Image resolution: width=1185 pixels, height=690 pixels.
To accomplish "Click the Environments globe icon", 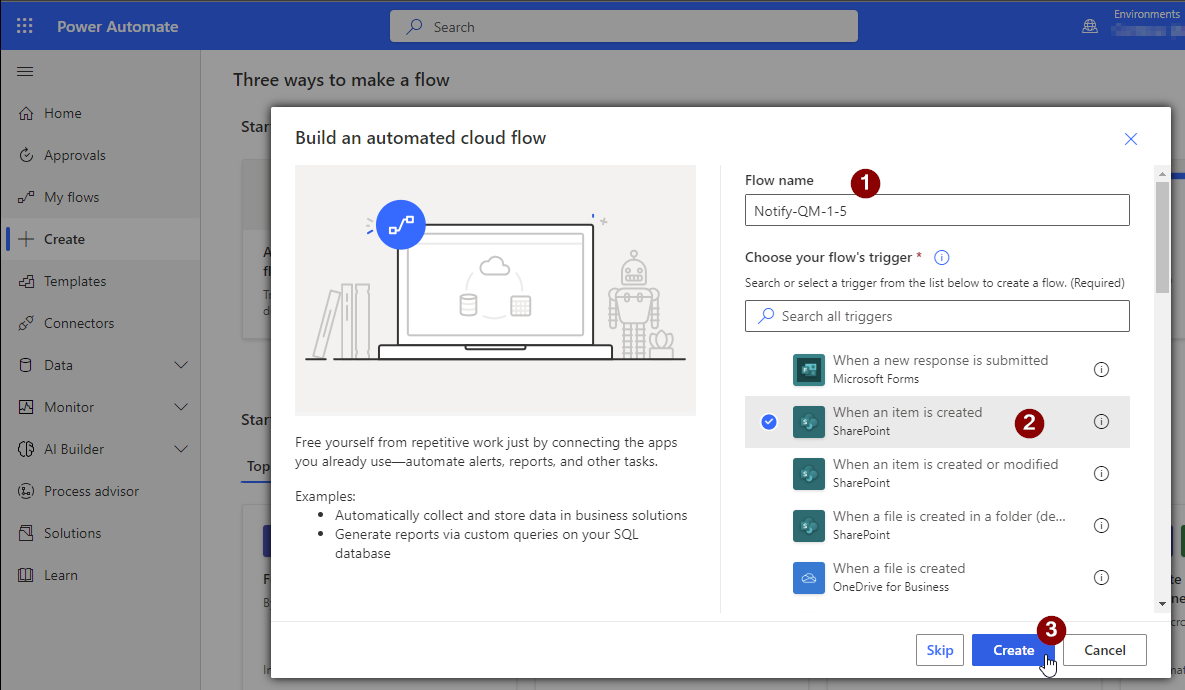I will [x=1090, y=26].
